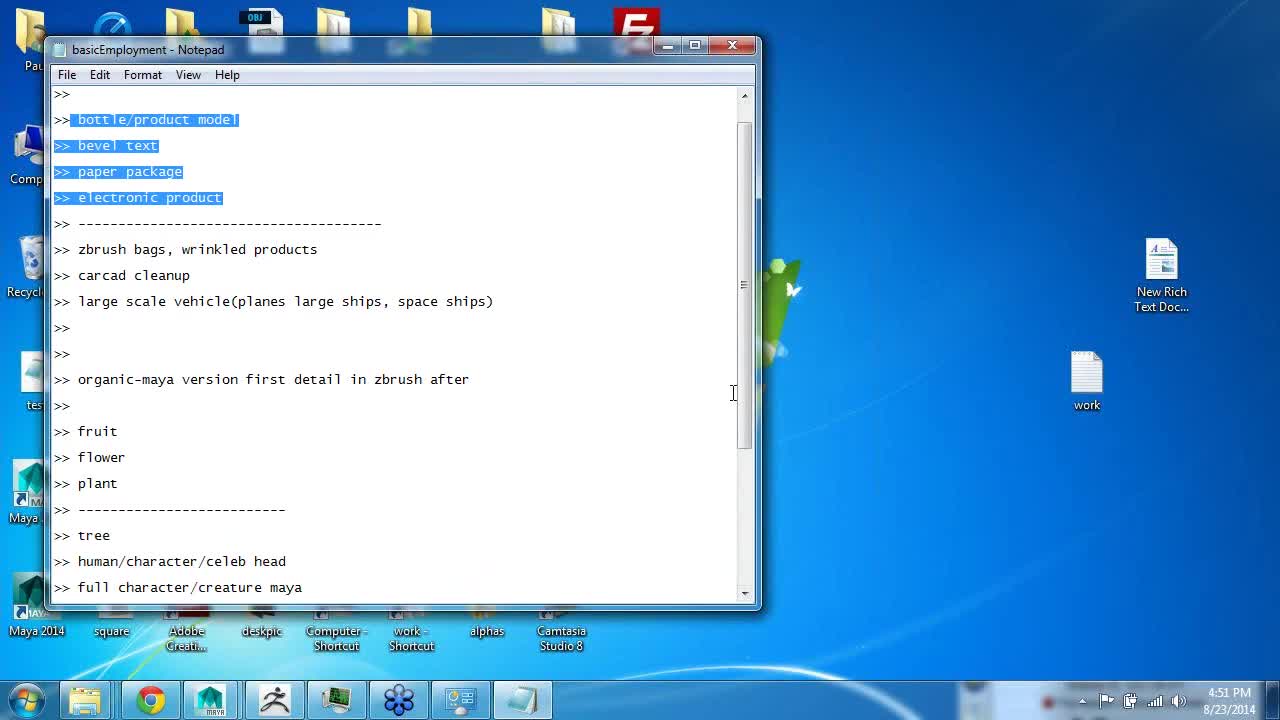
Task: Open the View menu in Notepad
Action: [x=188, y=75]
